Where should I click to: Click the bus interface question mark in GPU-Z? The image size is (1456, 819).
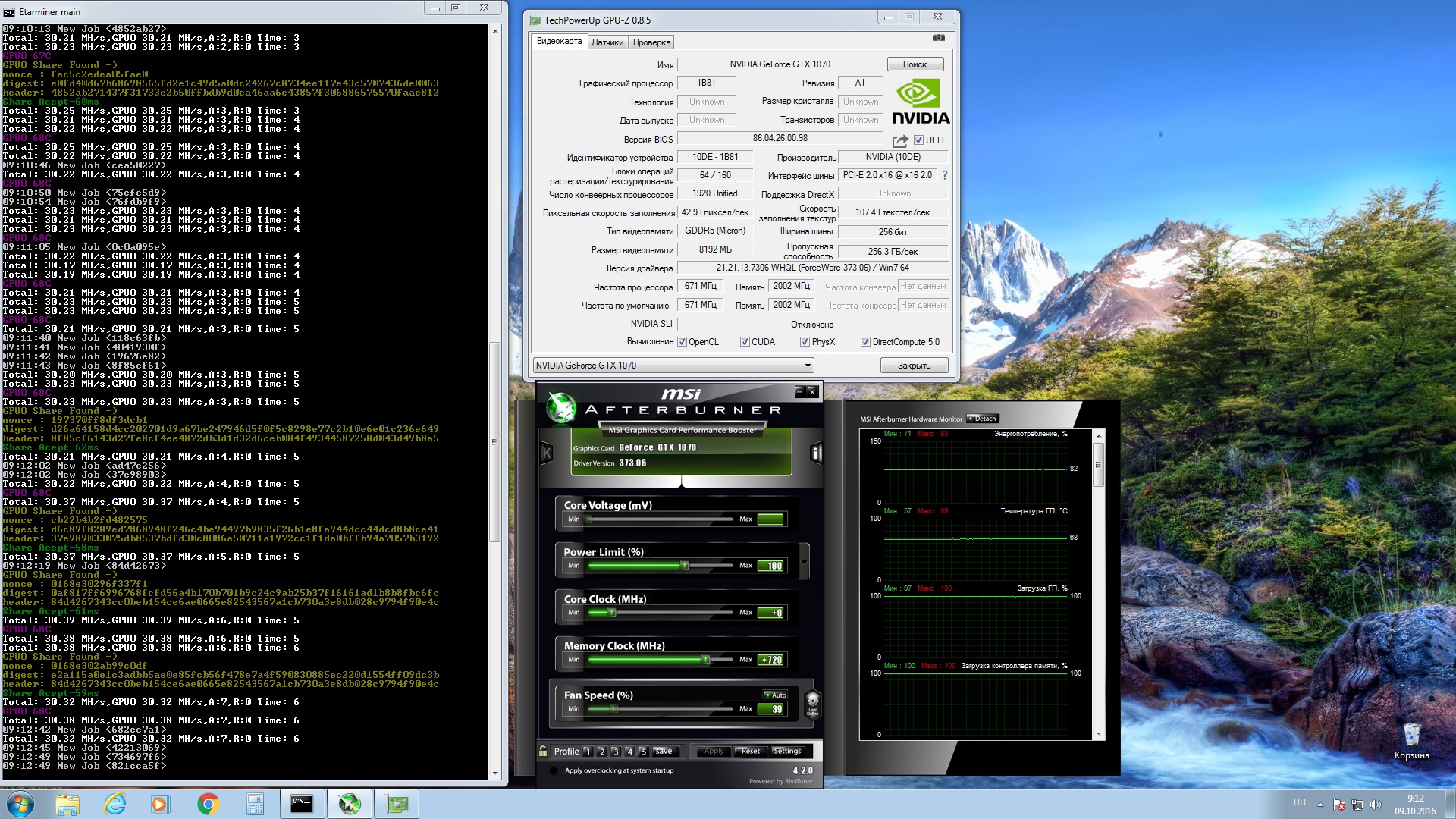[x=944, y=175]
